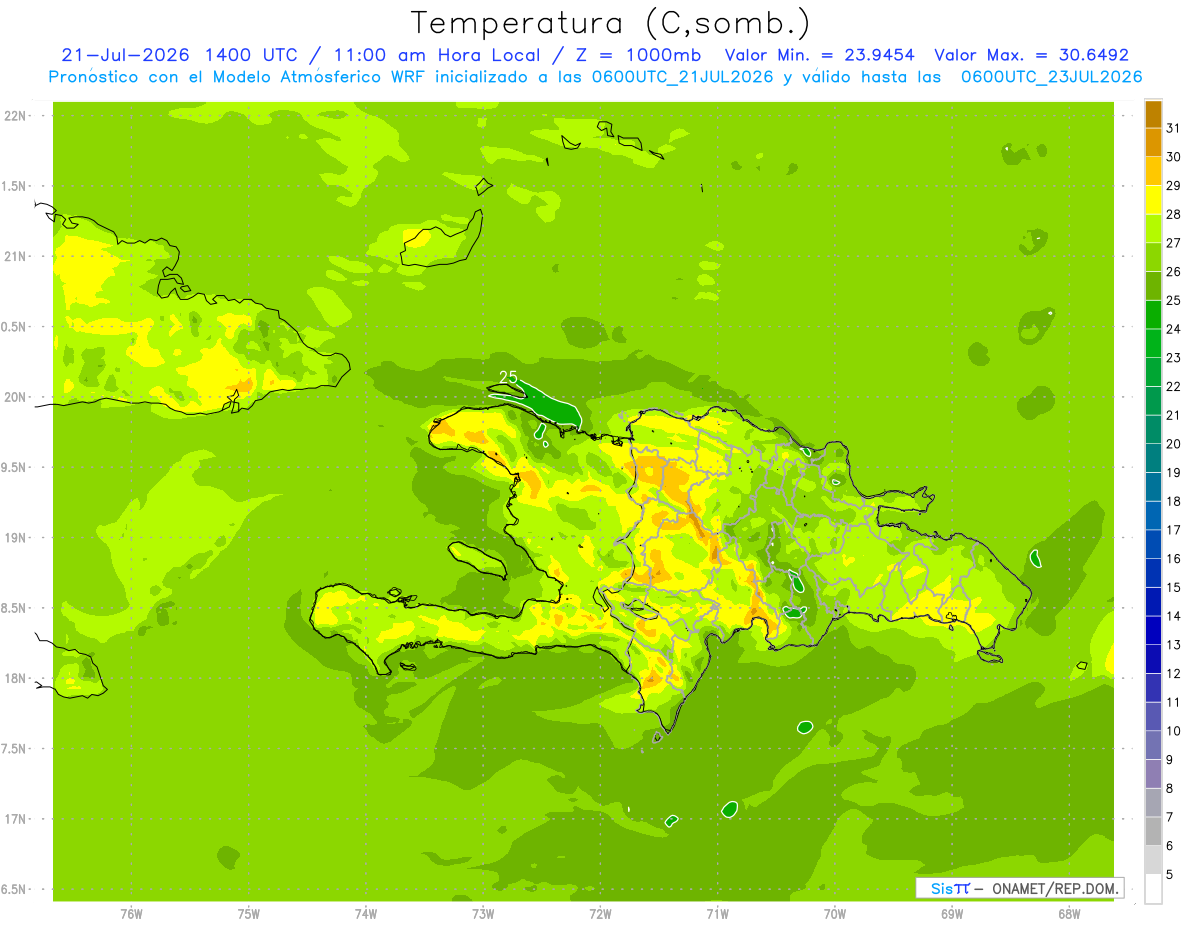
Task: Click the '9.5N' latitude label
Action: pyautogui.click(x=14, y=468)
